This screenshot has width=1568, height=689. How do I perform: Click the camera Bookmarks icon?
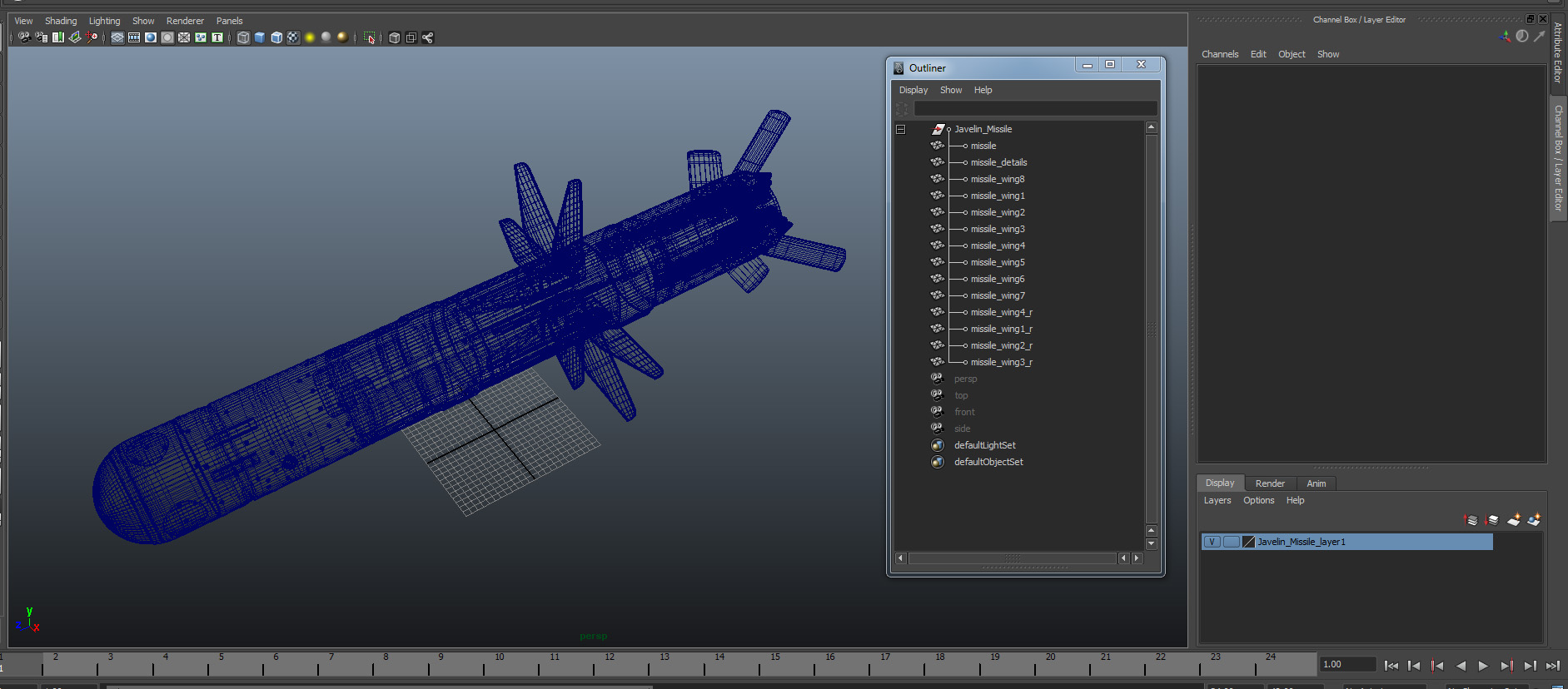(x=58, y=37)
